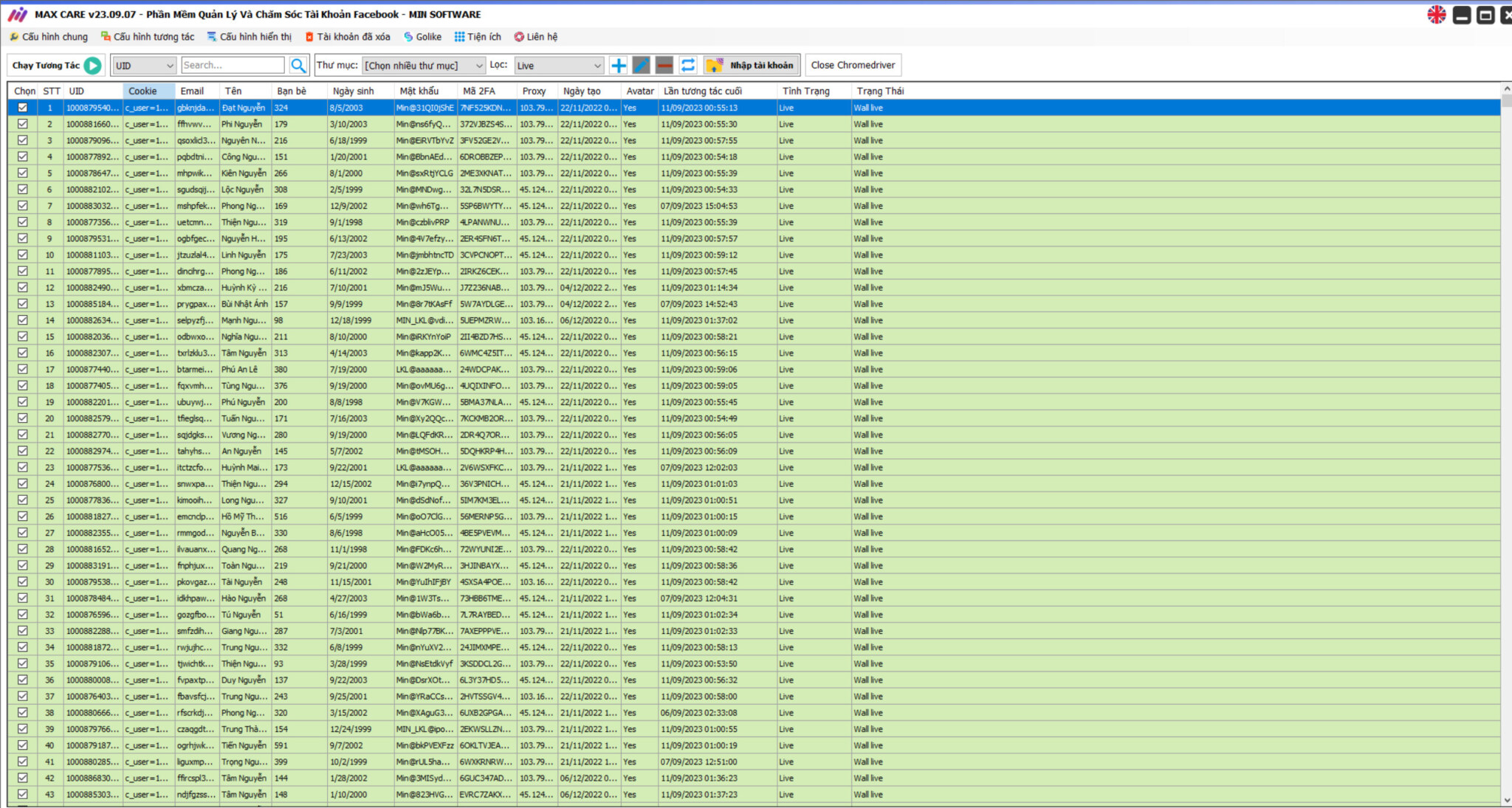Select timestamp 06/09/2023 02:33:08
Screen dimensions: 1512x808
click(x=717, y=713)
